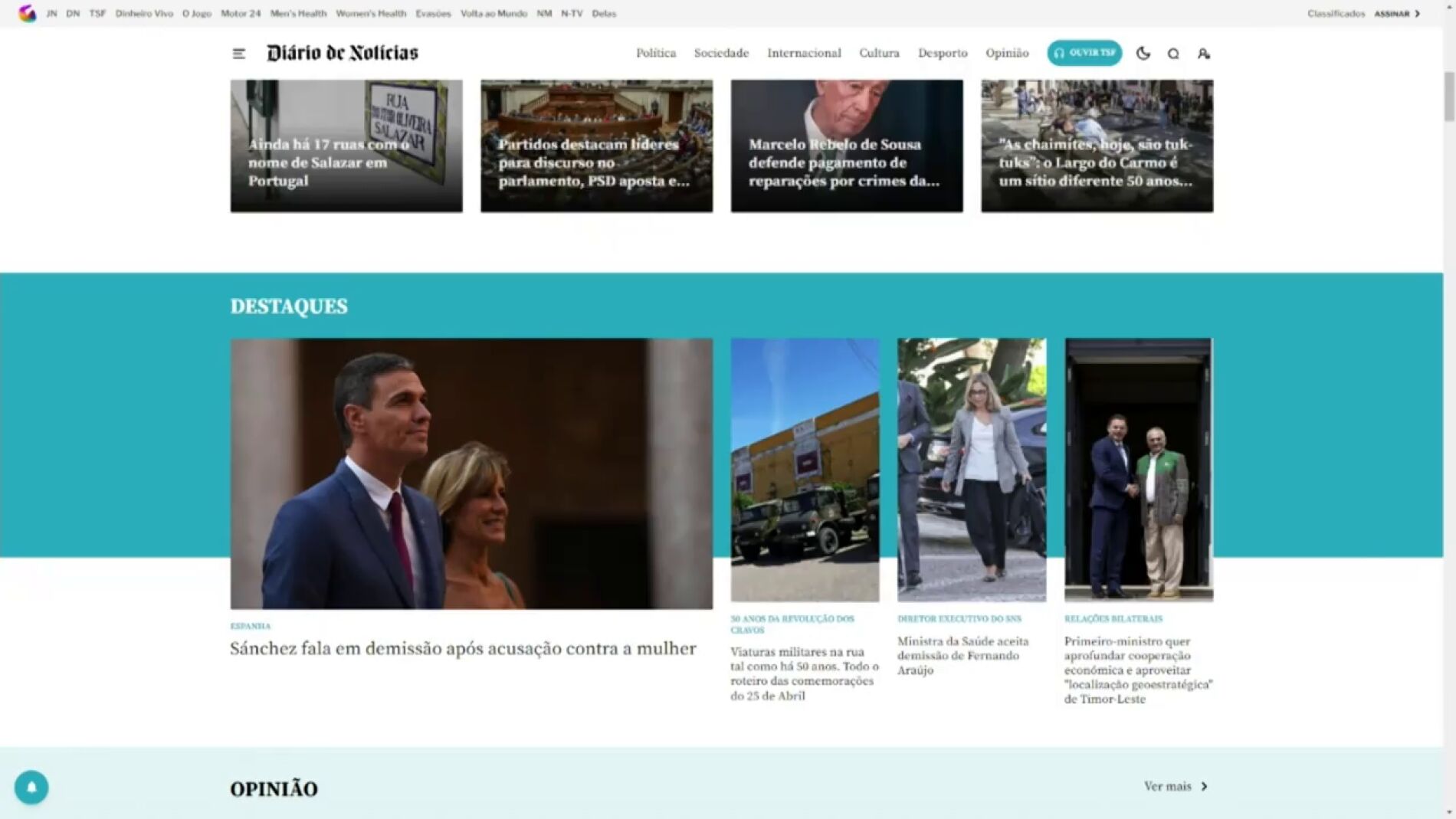Expand Ver mais in Opinião section
Viewport: 1456px width, 819px height.
(x=1176, y=786)
